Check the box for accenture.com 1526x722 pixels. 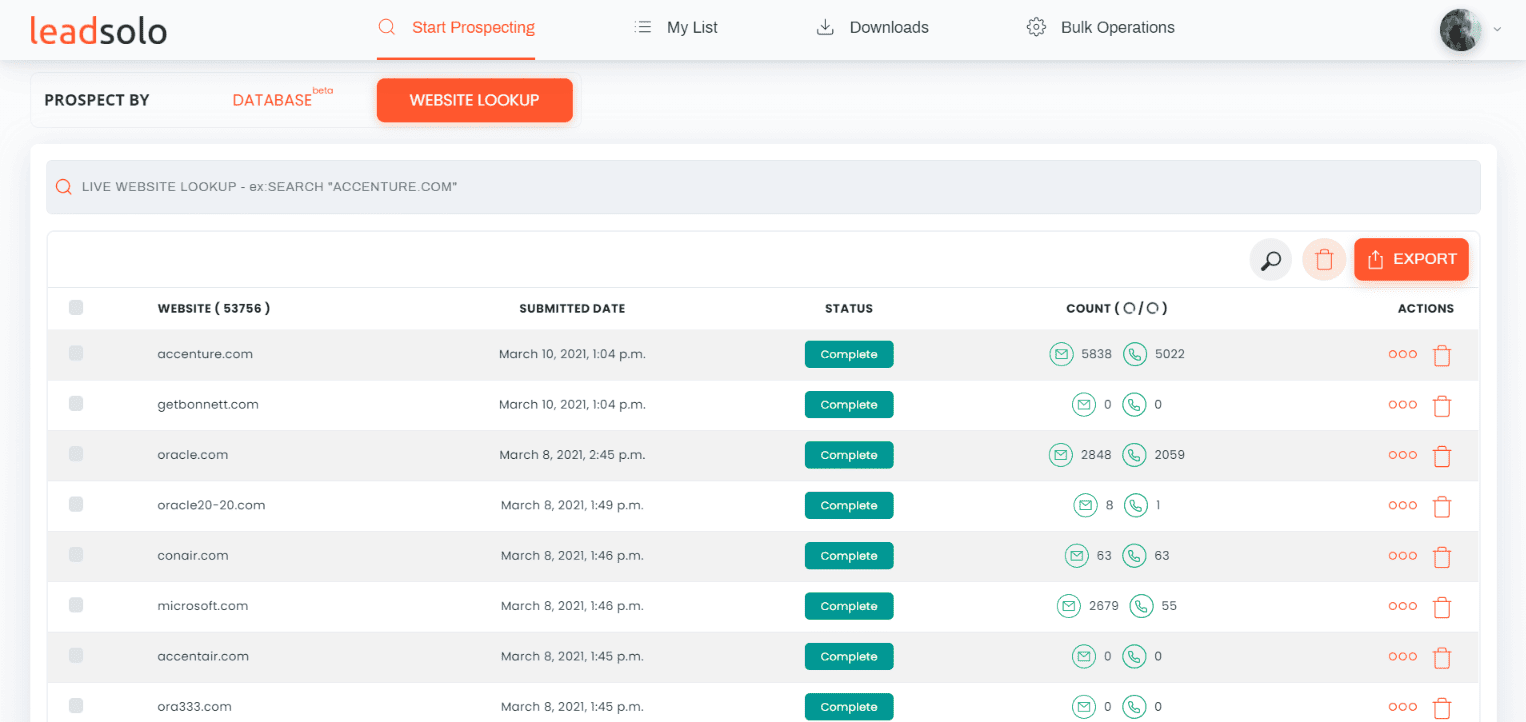click(x=76, y=353)
